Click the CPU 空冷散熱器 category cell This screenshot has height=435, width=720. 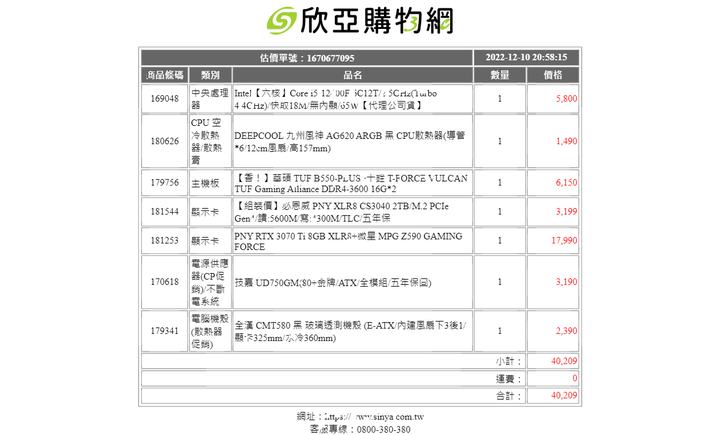coord(210,141)
